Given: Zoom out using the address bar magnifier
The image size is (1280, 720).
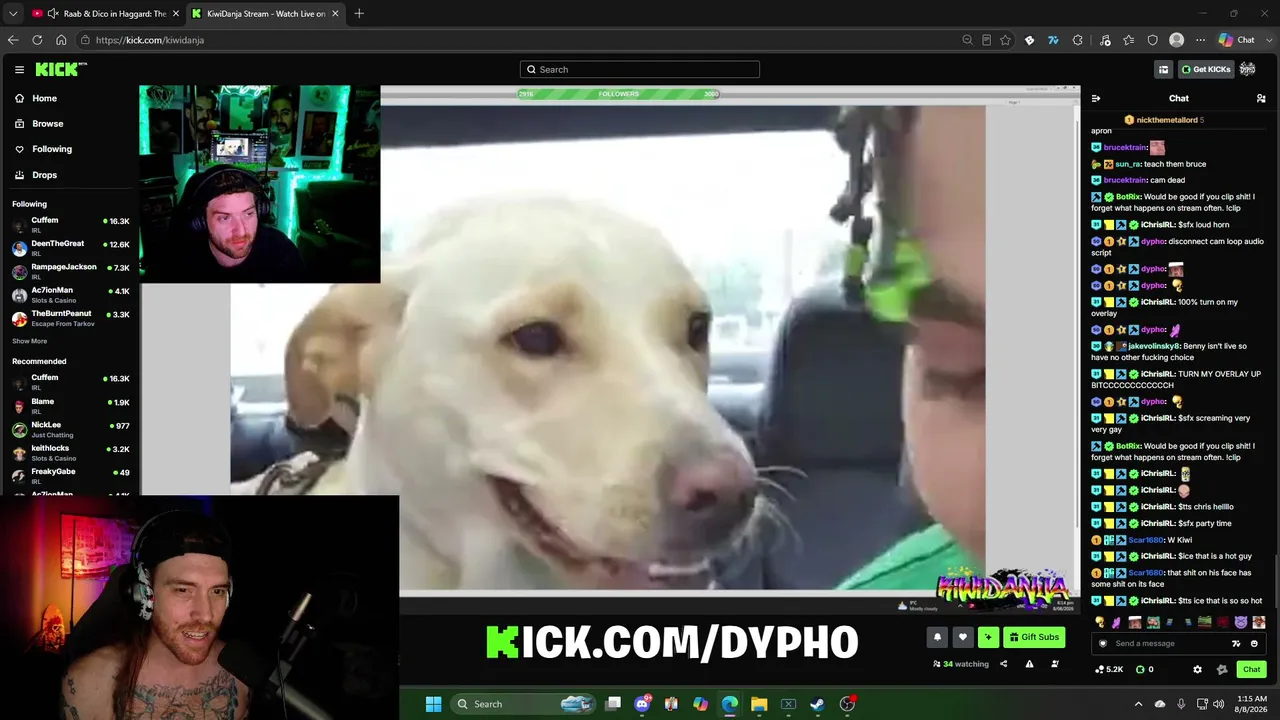Looking at the screenshot, I should click(967, 40).
